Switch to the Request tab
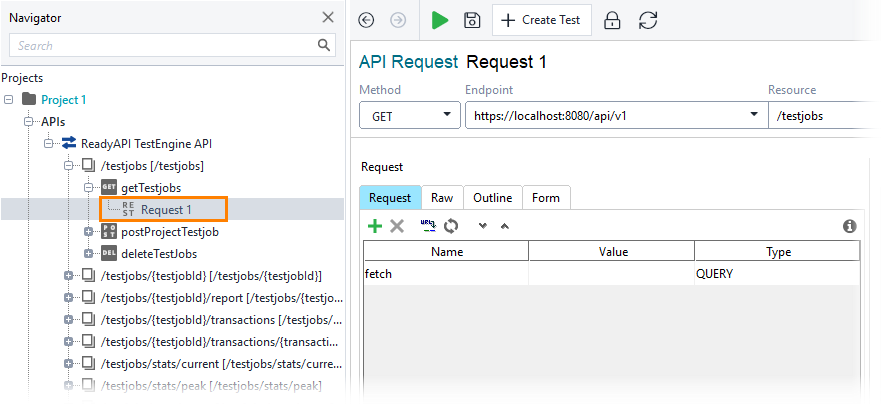The height and width of the screenshot is (405, 882). pyautogui.click(x=390, y=197)
